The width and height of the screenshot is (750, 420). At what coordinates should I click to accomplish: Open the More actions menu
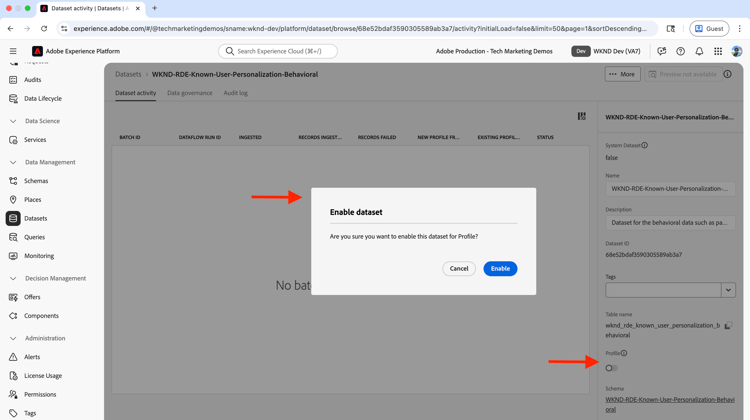(x=622, y=74)
